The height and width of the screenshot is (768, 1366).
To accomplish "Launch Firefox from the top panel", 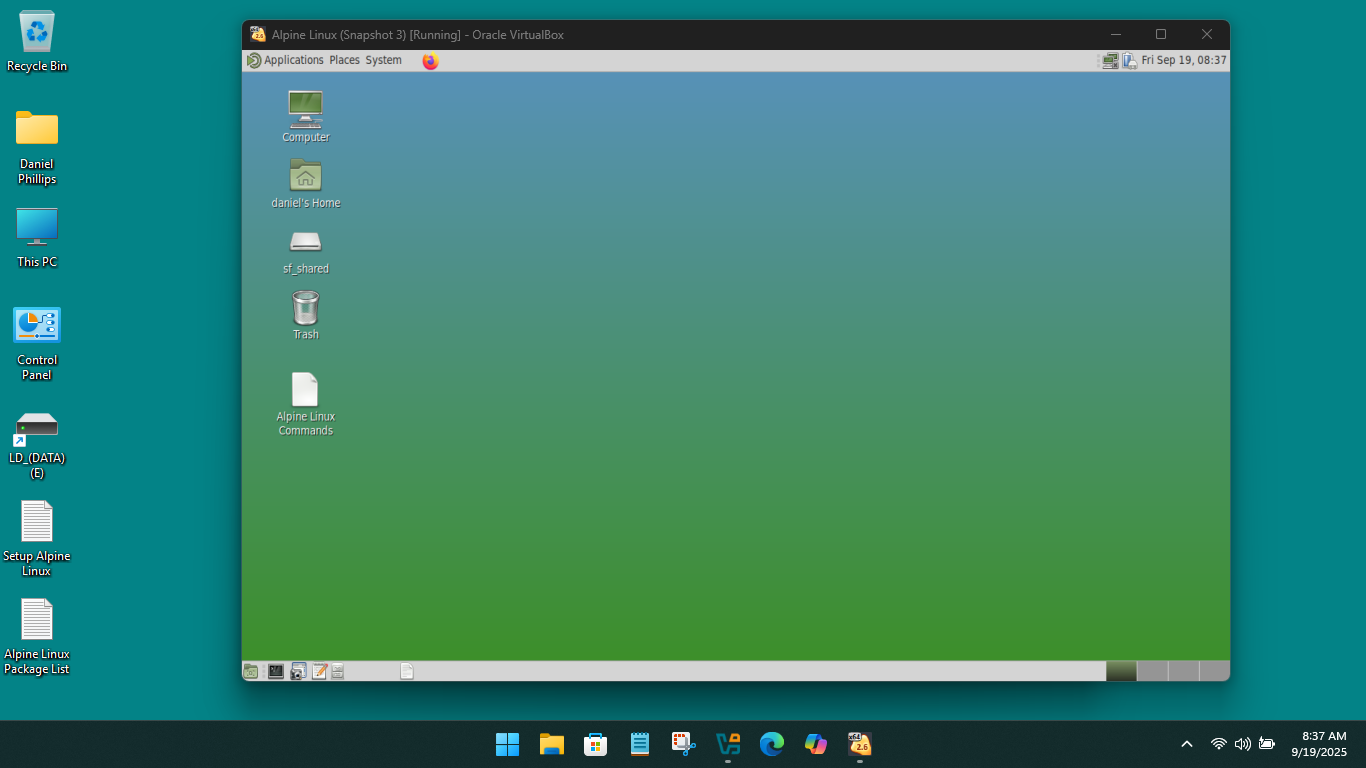I will (430, 61).
